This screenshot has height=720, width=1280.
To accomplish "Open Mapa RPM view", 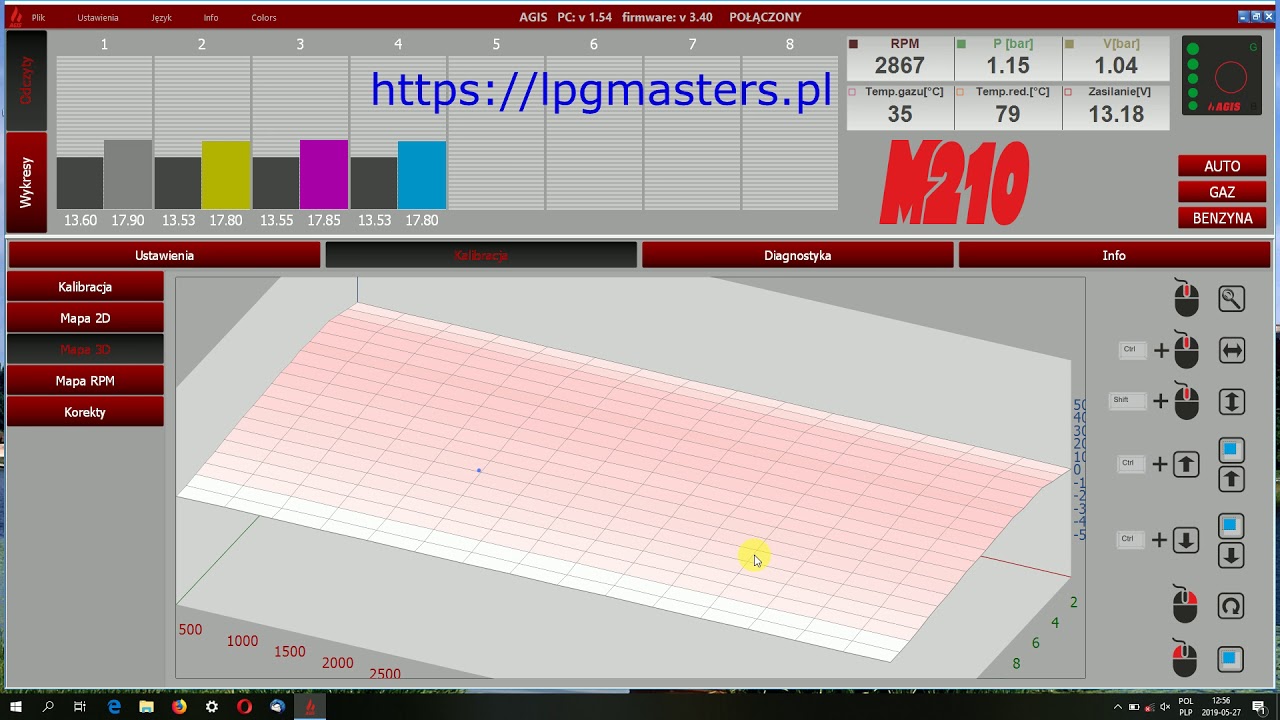I will [x=85, y=381].
